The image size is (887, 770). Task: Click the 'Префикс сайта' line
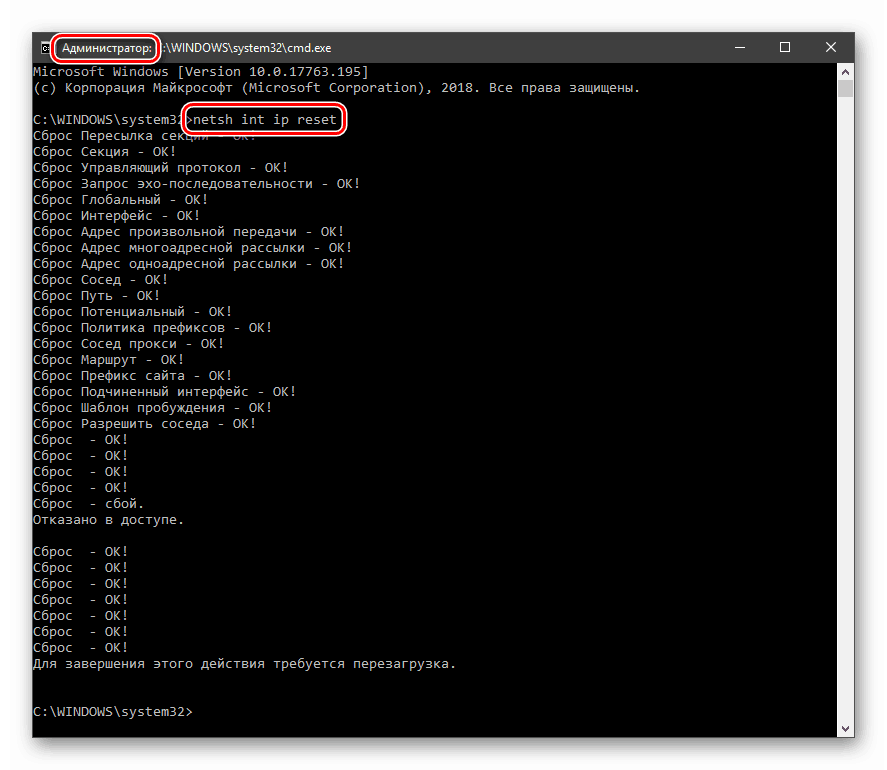[x=132, y=376]
